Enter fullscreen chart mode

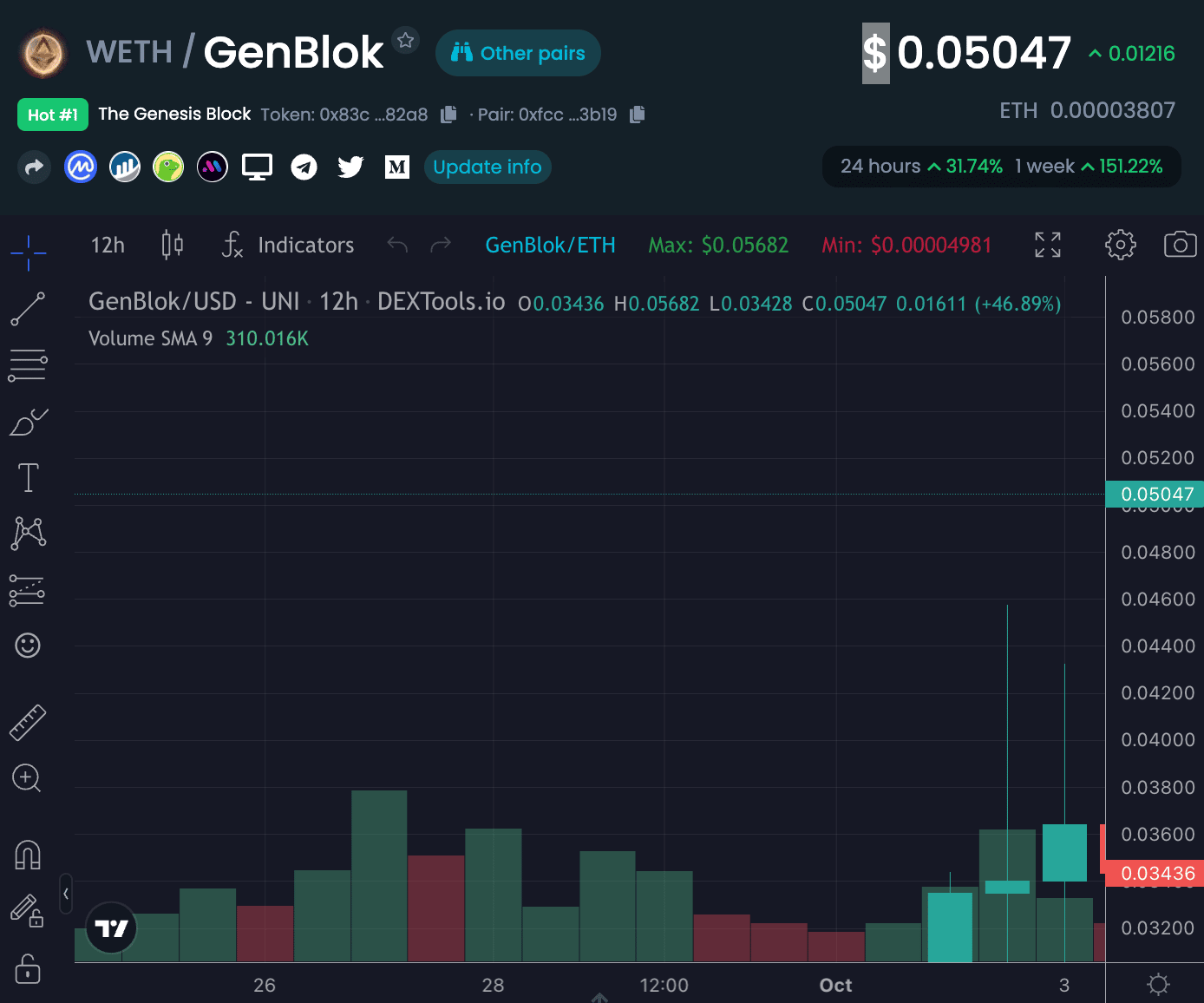pos(1048,246)
